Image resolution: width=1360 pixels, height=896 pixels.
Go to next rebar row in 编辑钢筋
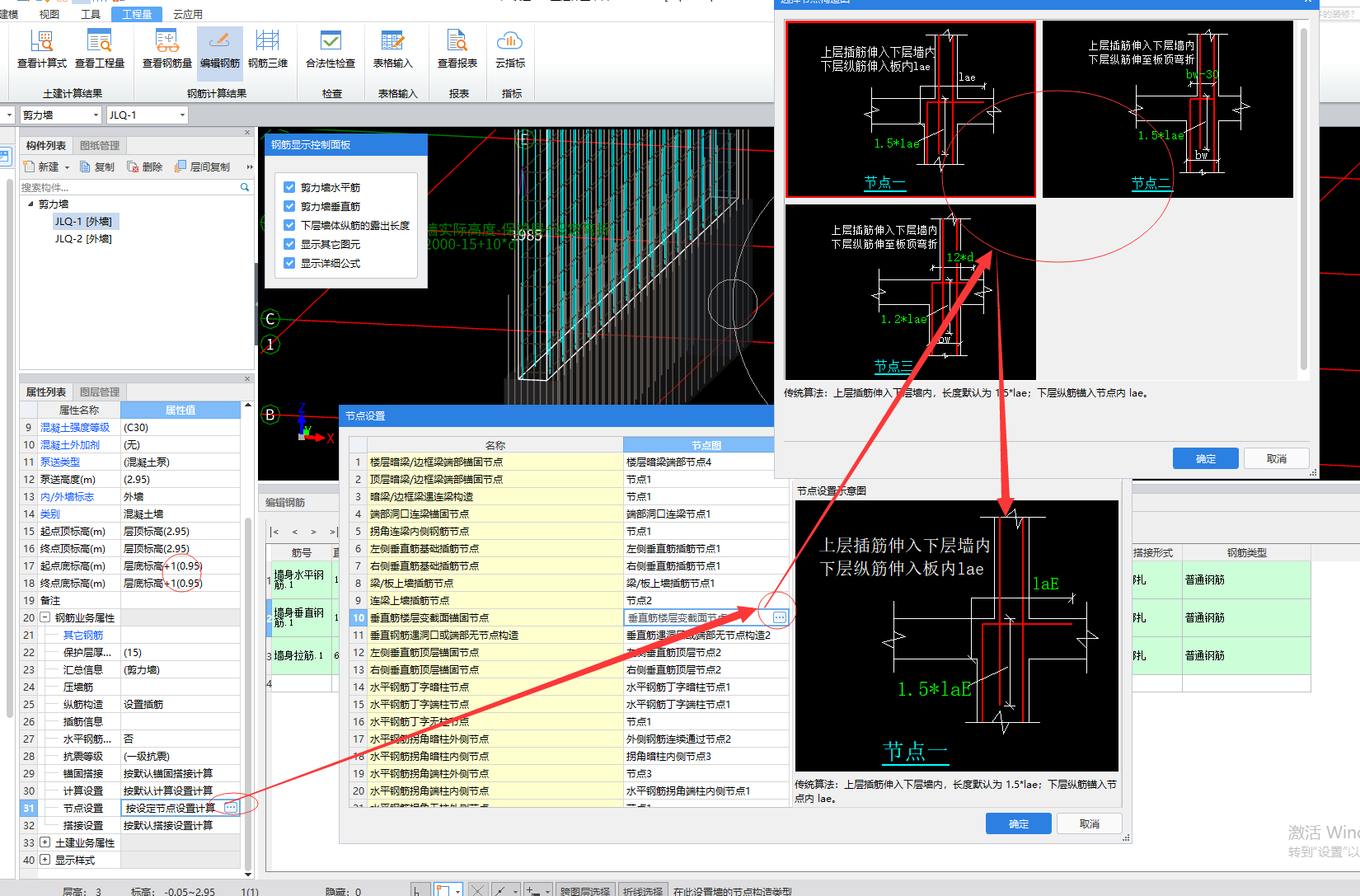[x=313, y=532]
